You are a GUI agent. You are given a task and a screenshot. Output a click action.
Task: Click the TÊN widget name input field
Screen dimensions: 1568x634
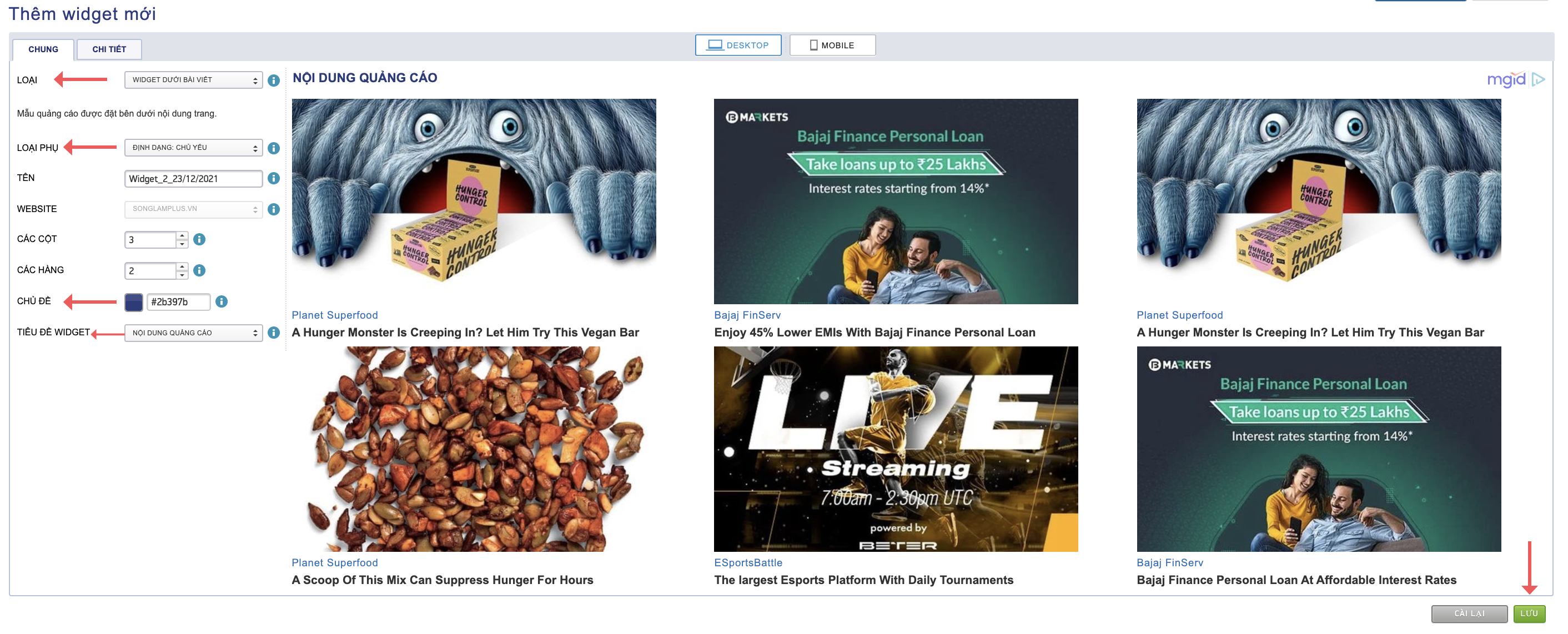[x=193, y=178]
